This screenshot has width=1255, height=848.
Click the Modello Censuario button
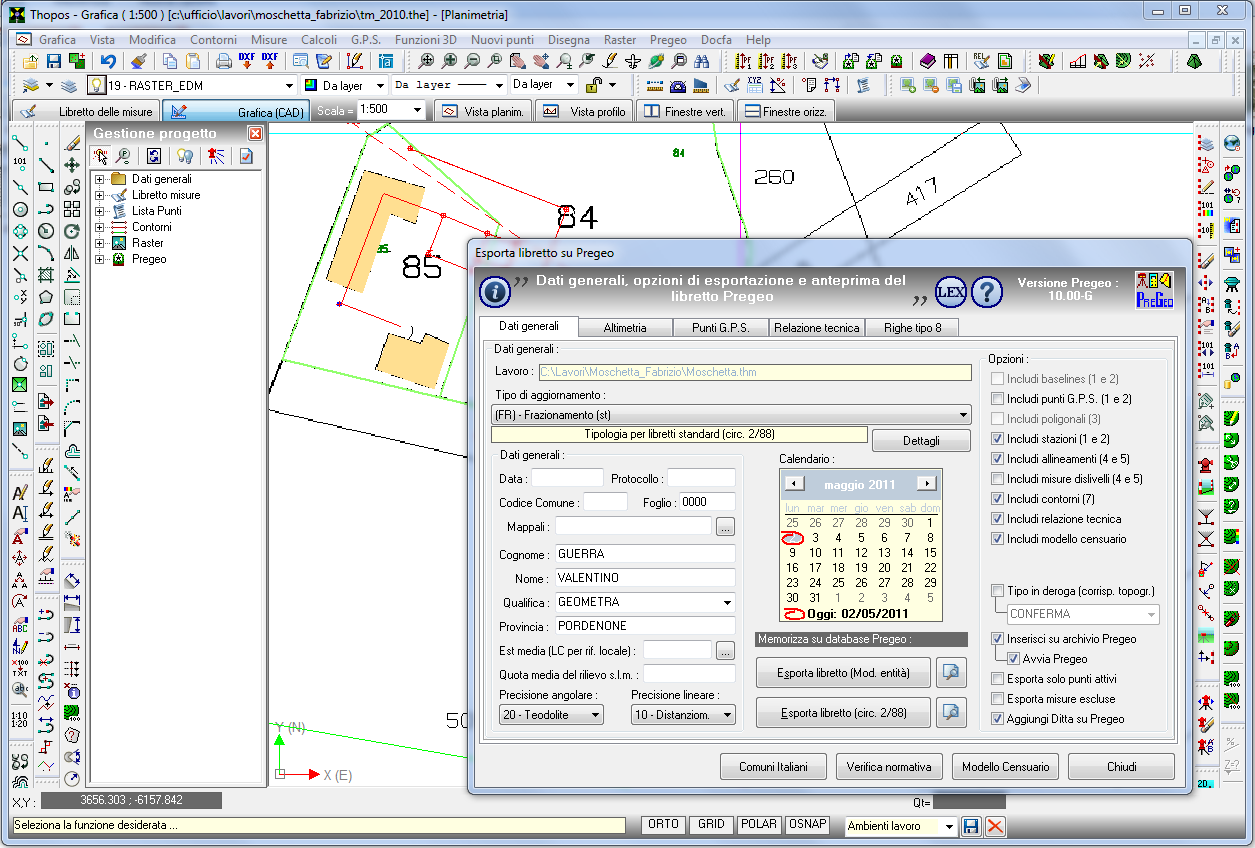1005,767
